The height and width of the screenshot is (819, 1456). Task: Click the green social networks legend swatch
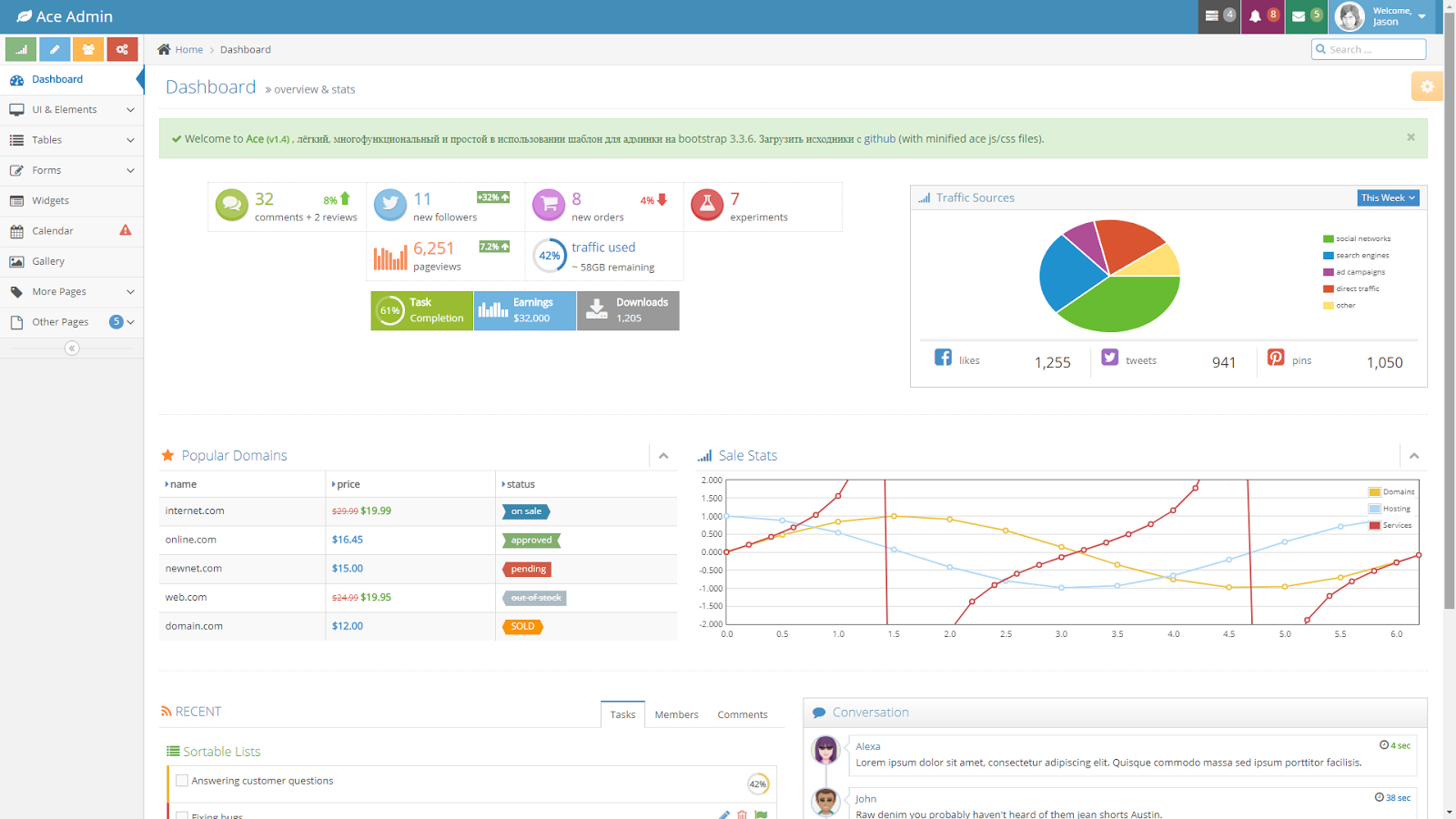(1329, 239)
